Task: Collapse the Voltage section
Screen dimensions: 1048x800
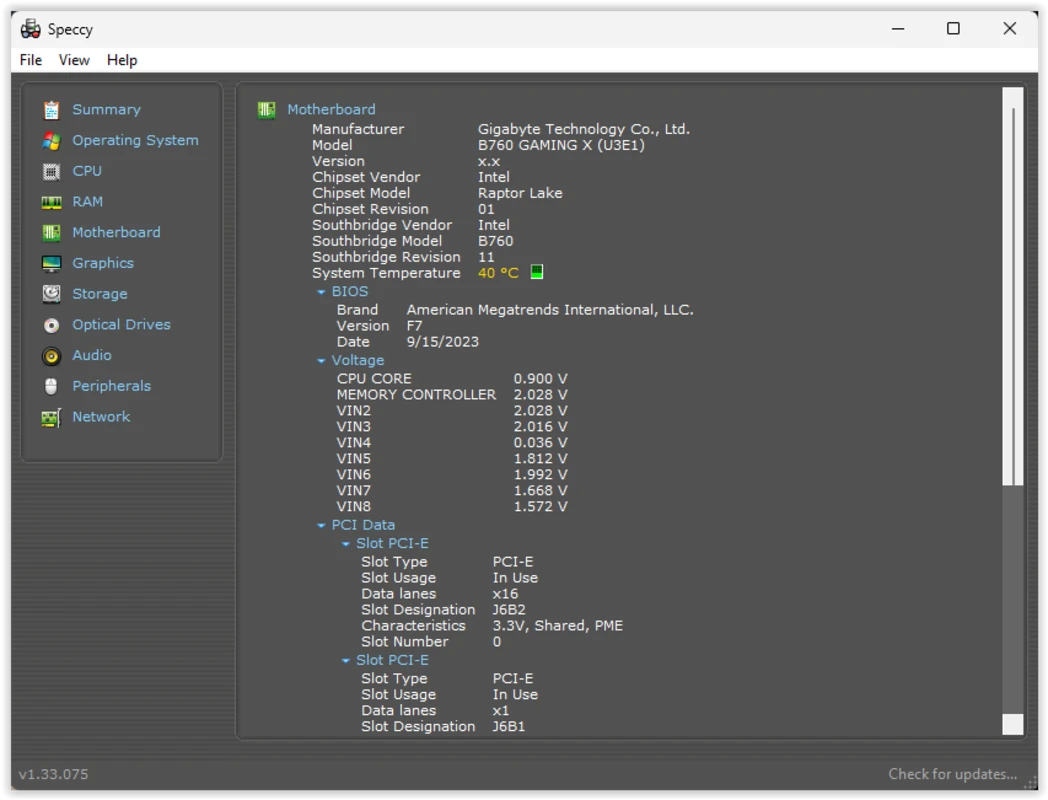Action: pyautogui.click(x=320, y=360)
